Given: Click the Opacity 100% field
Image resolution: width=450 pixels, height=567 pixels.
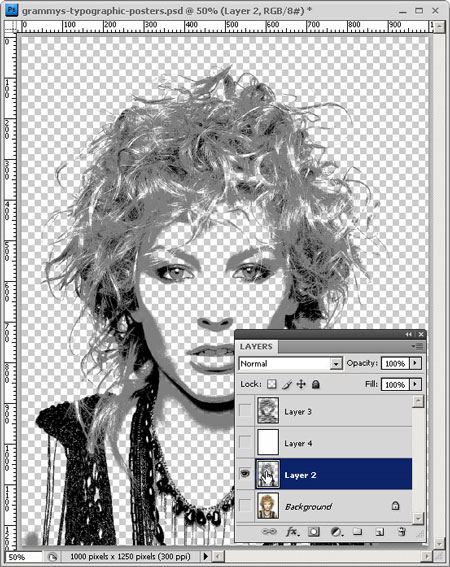Looking at the screenshot, I should [x=395, y=363].
